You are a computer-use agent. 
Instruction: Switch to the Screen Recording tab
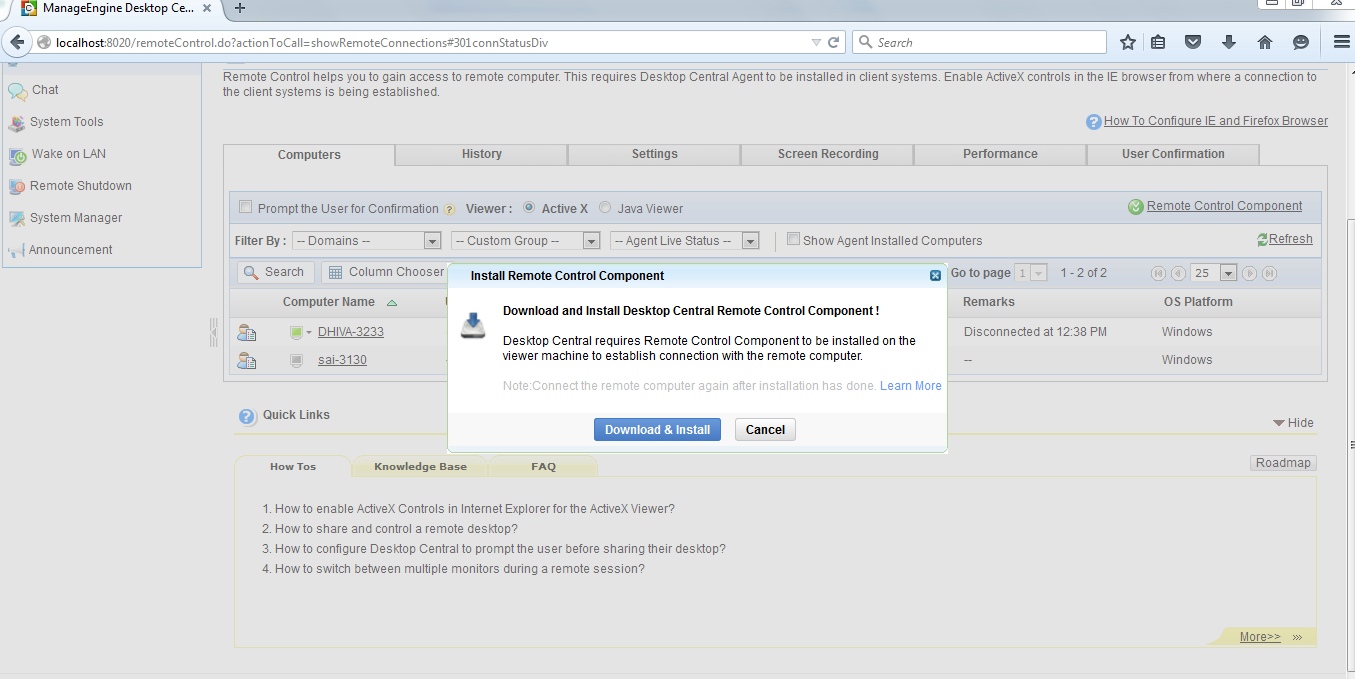tap(828, 154)
